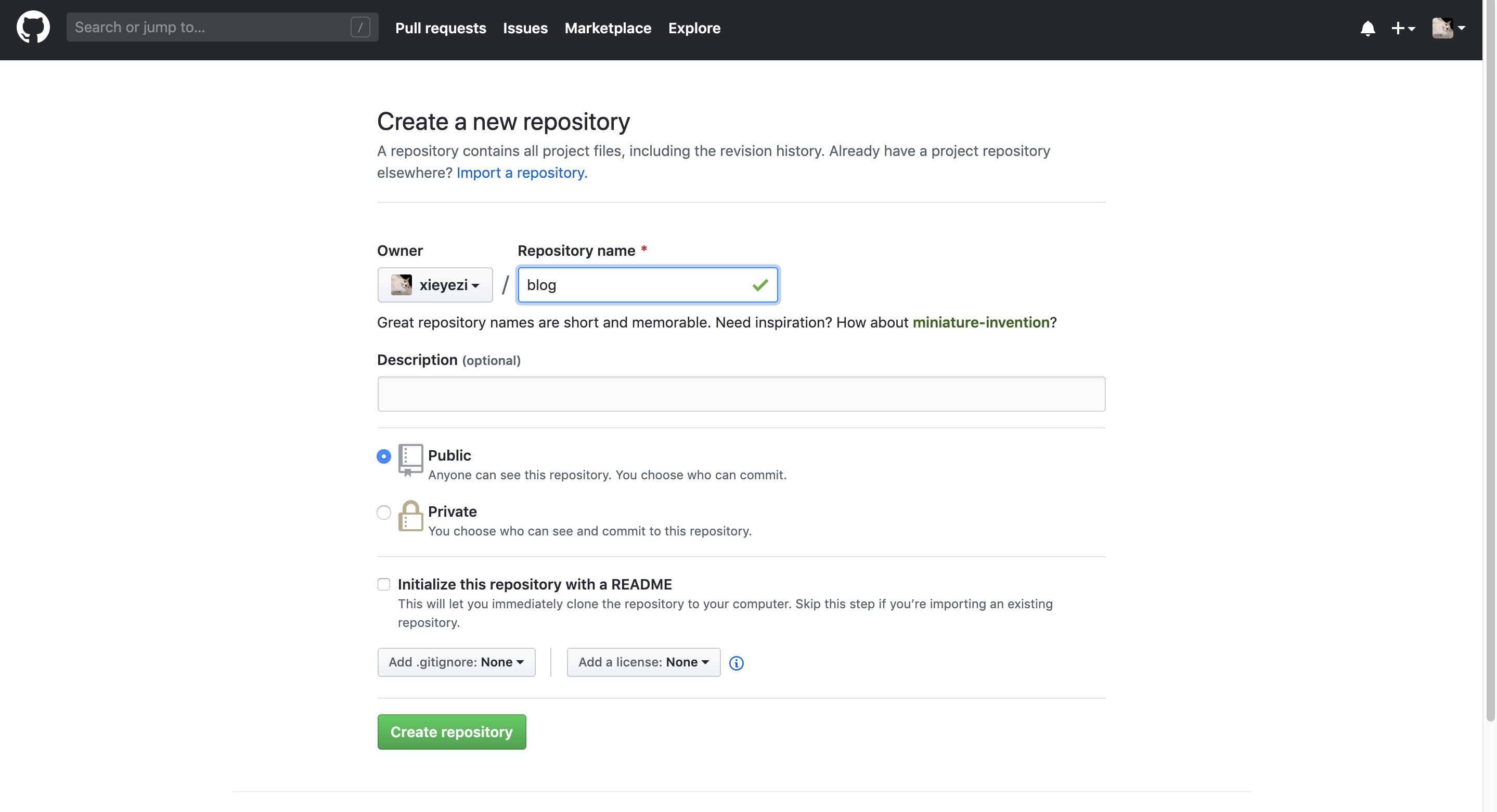Viewport: 1497px width, 812px height.
Task: Open the Marketplace nav item
Action: point(608,28)
